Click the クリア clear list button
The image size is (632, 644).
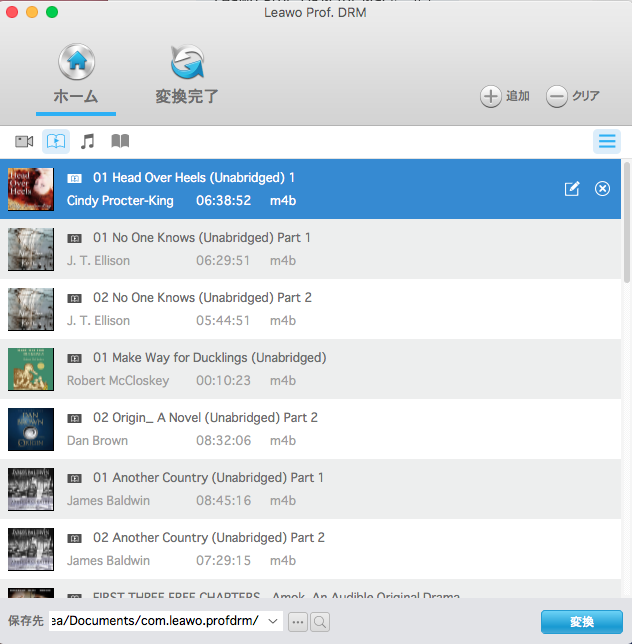pyautogui.click(x=572, y=97)
